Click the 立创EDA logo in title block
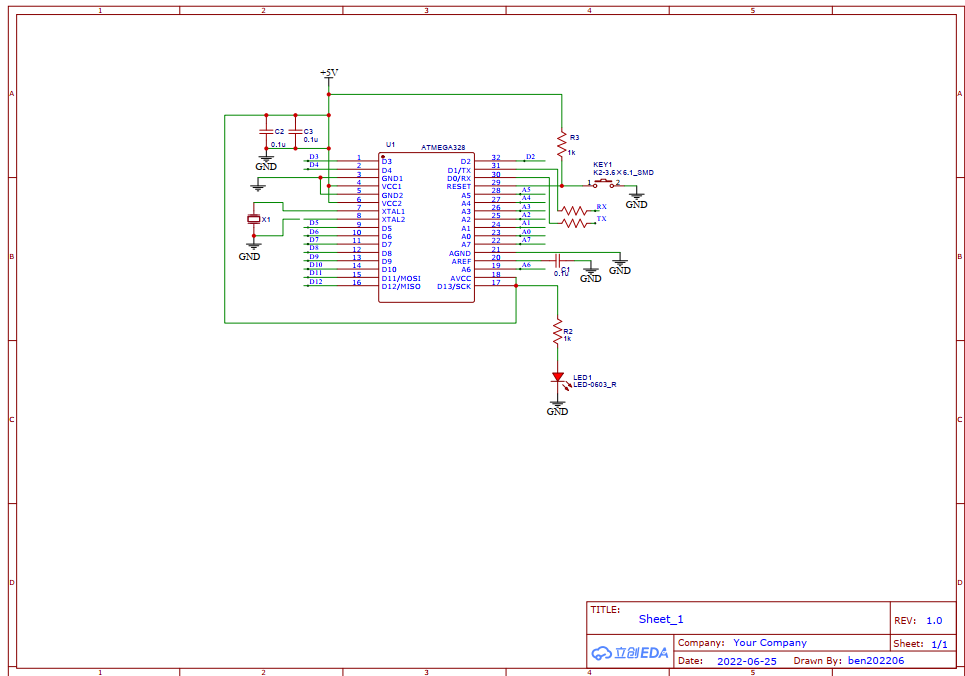The width and height of the screenshot is (965, 676). tap(630, 653)
